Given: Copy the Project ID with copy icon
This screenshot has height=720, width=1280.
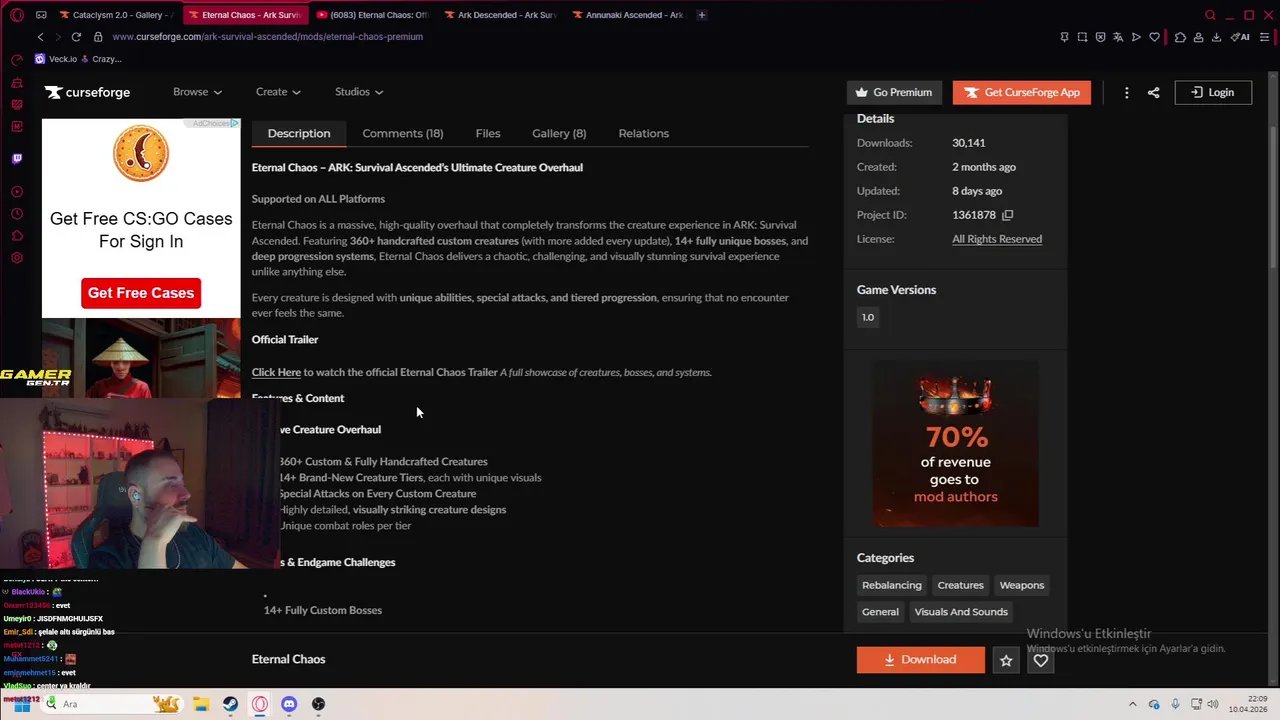Looking at the screenshot, I should pos(1007,215).
